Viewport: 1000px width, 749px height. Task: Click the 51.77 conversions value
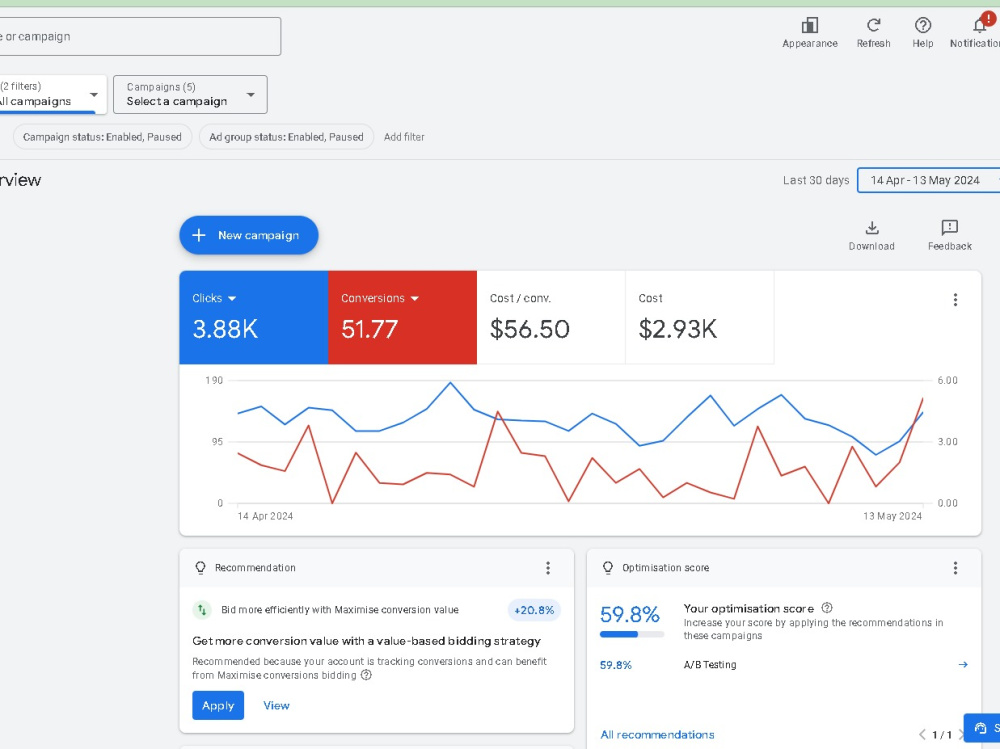(369, 329)
